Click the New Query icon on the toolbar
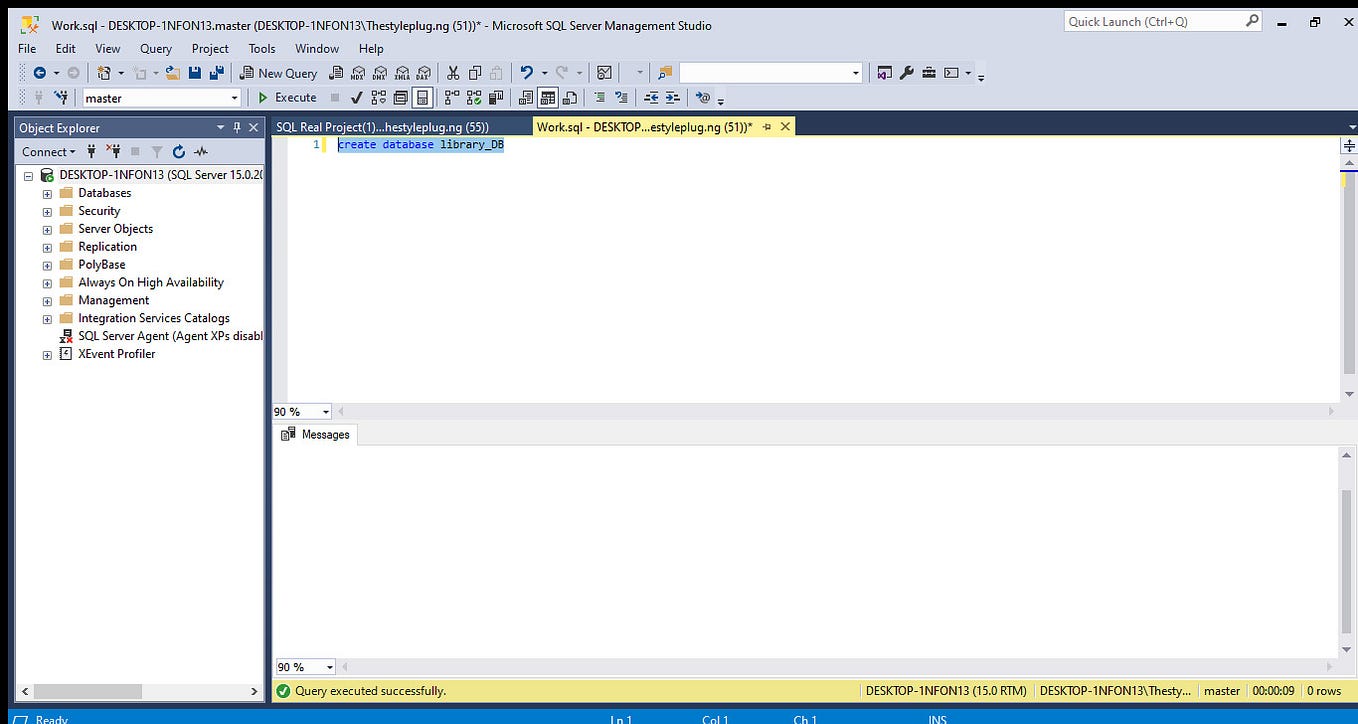Viewport: 1358px width, 724px height. point(278,72)
